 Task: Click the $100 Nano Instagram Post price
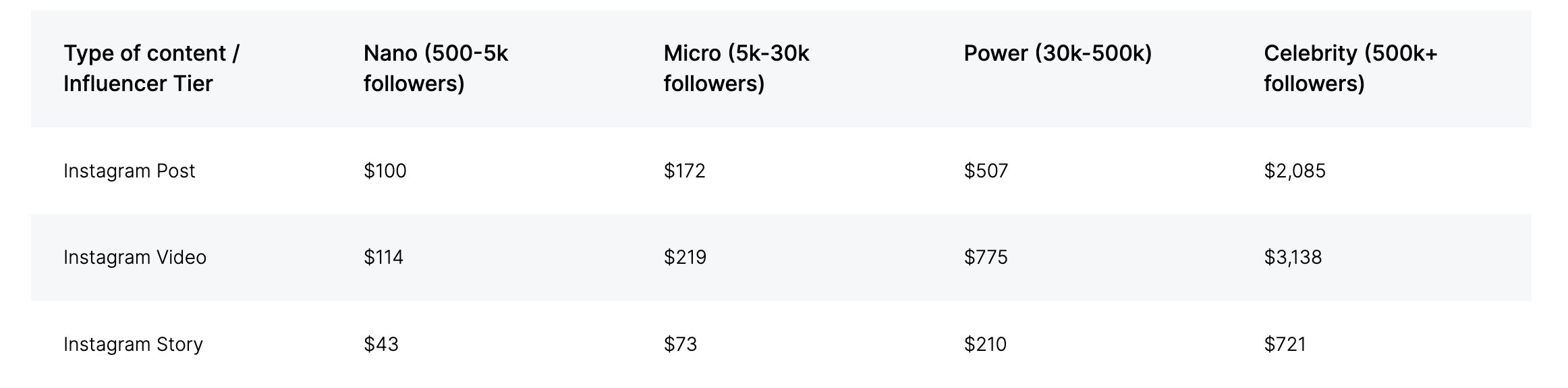click(x=385, y=171)
